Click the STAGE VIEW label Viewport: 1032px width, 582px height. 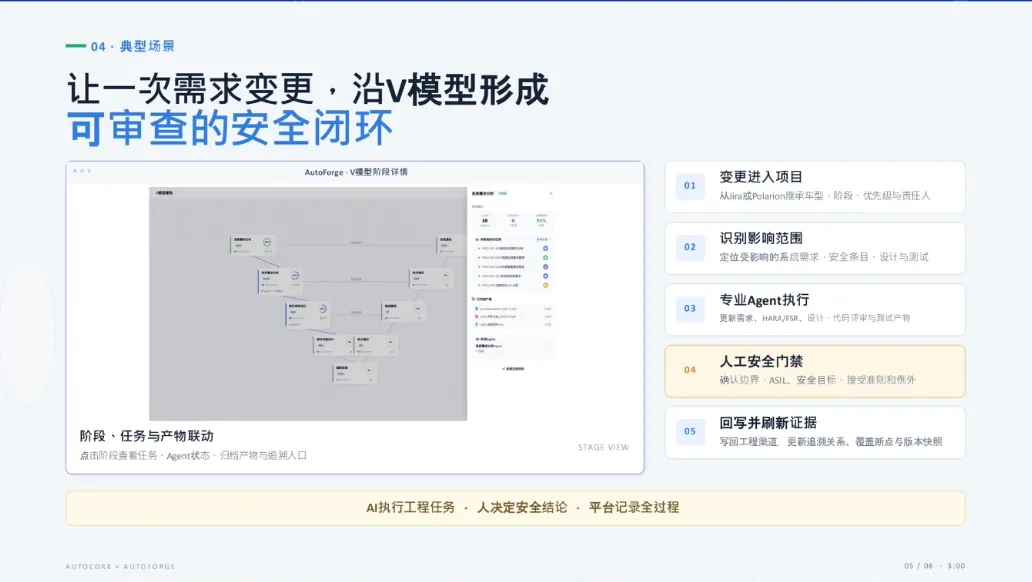604,447
